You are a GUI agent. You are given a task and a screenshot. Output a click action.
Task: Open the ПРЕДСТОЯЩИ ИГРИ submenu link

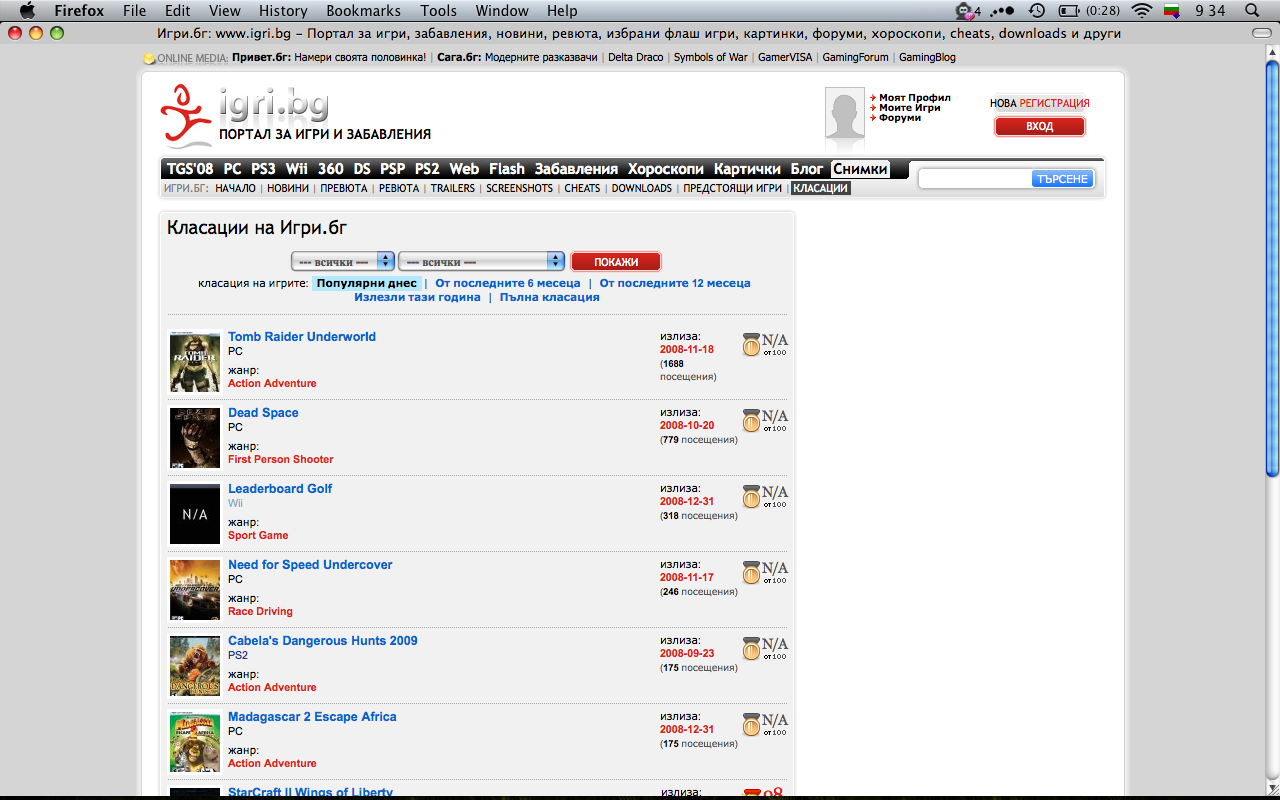coord(733,188)
